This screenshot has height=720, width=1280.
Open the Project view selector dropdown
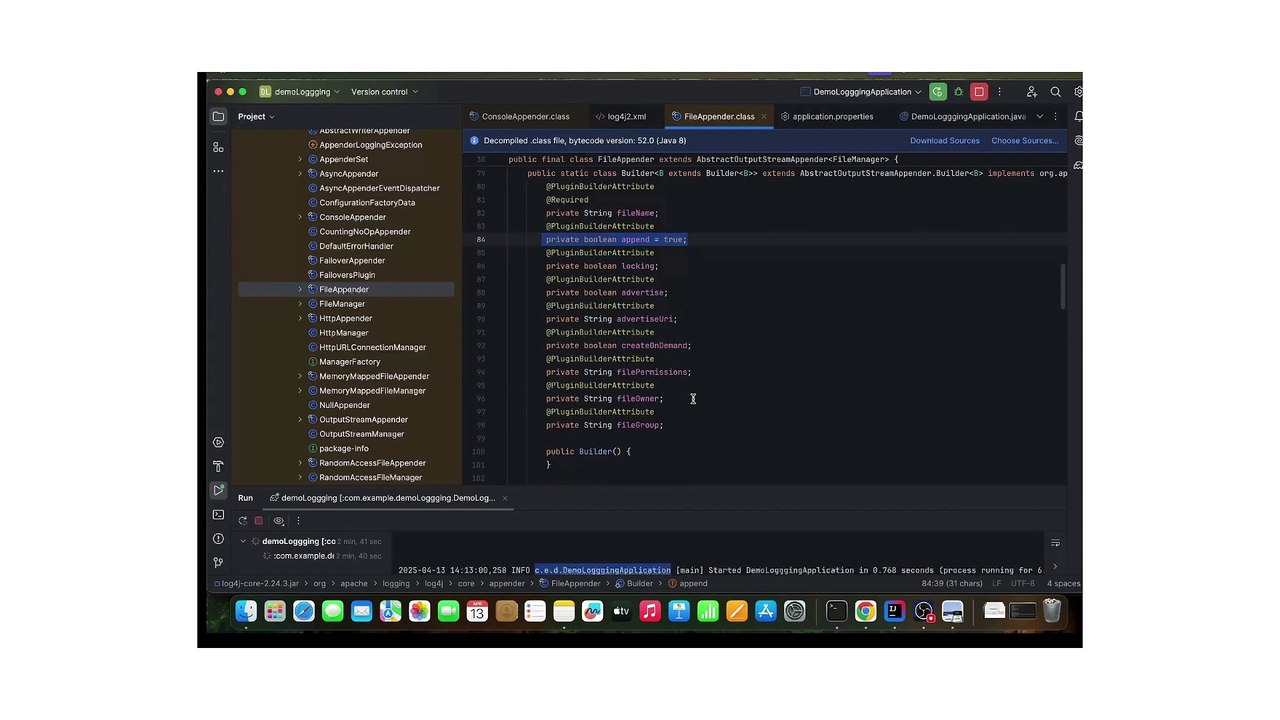(x=256, y=116)
